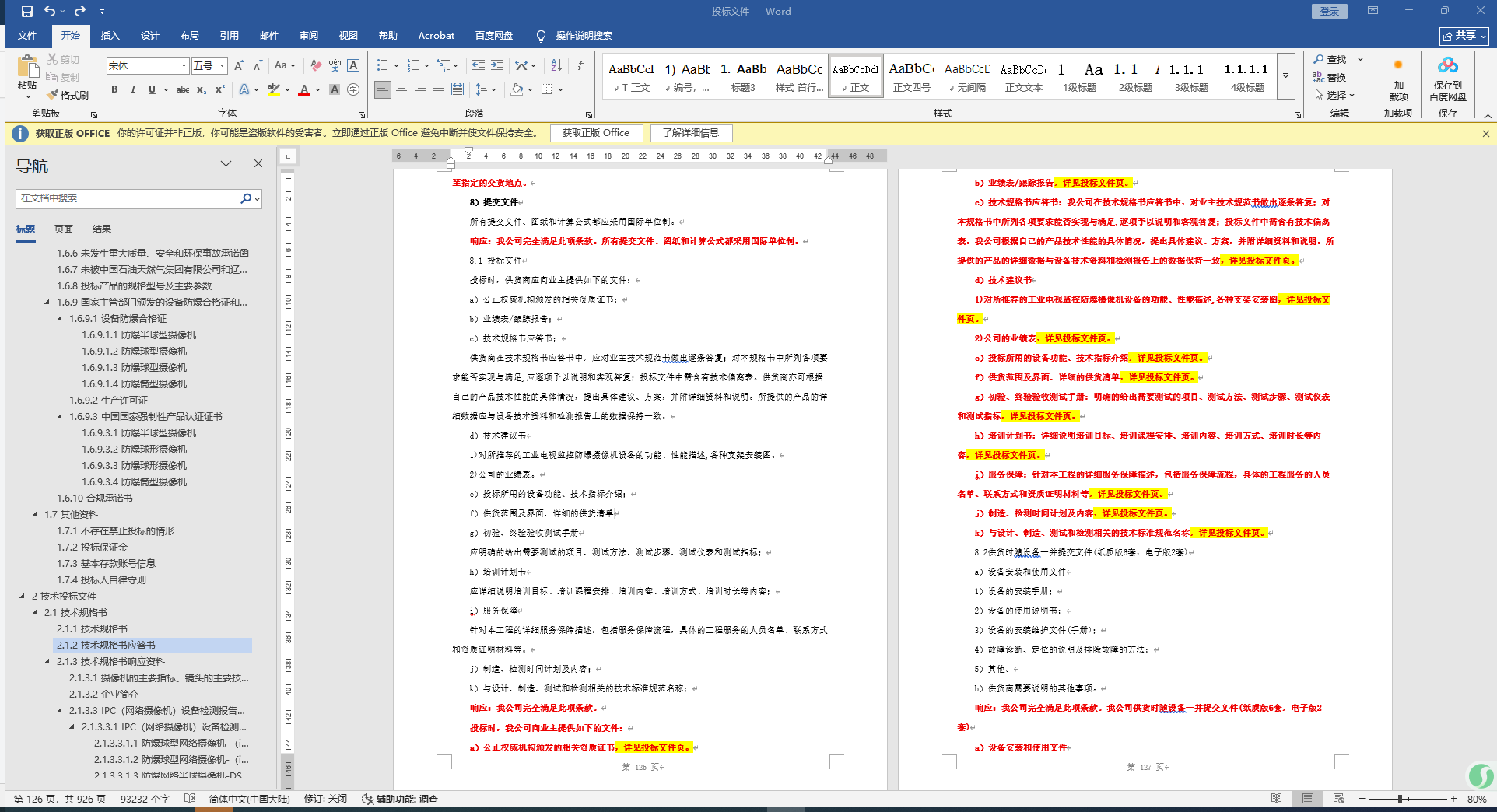Click the search magnifier in the navigation pane
Viewport: 1497px width, 812px height.
[x=246, y=198]
